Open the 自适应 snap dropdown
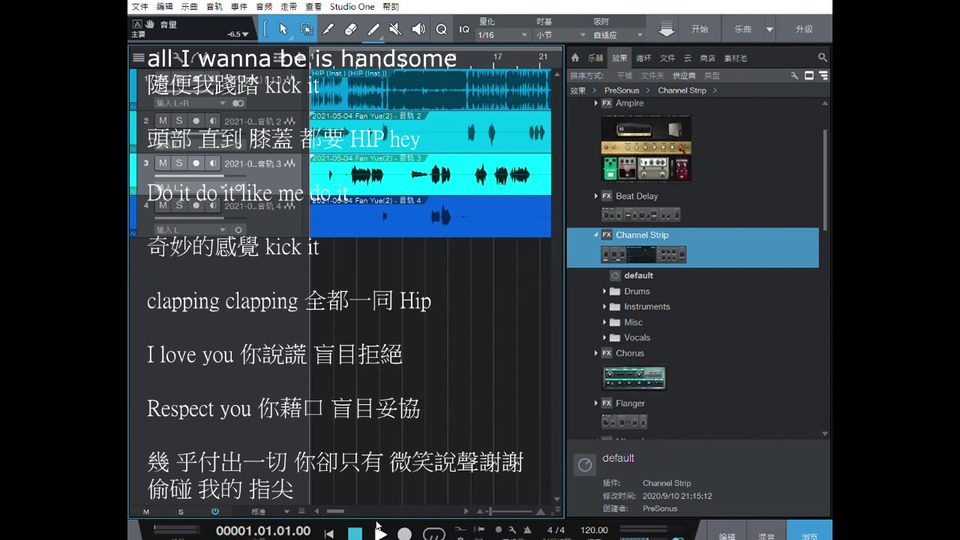The width and height of the screenshot is (960, 540). click(618, 35)
